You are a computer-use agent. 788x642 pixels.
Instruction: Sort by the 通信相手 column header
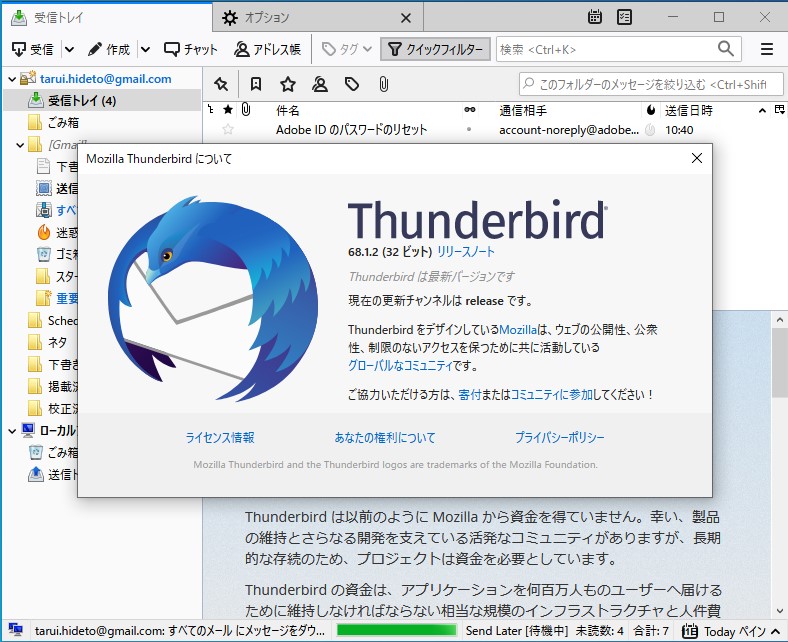coord(523,110)
